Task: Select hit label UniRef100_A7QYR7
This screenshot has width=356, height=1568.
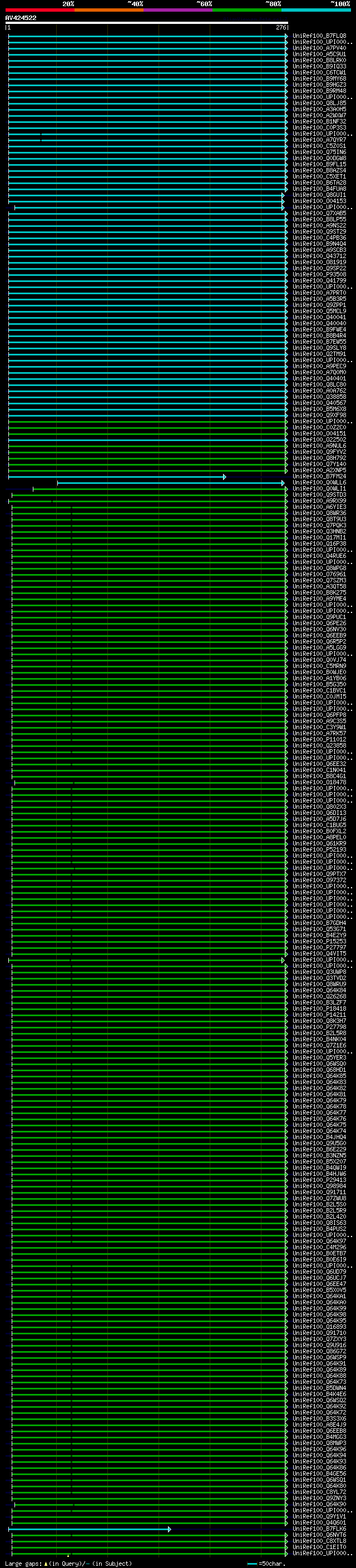Action: (x=319, y=140)
